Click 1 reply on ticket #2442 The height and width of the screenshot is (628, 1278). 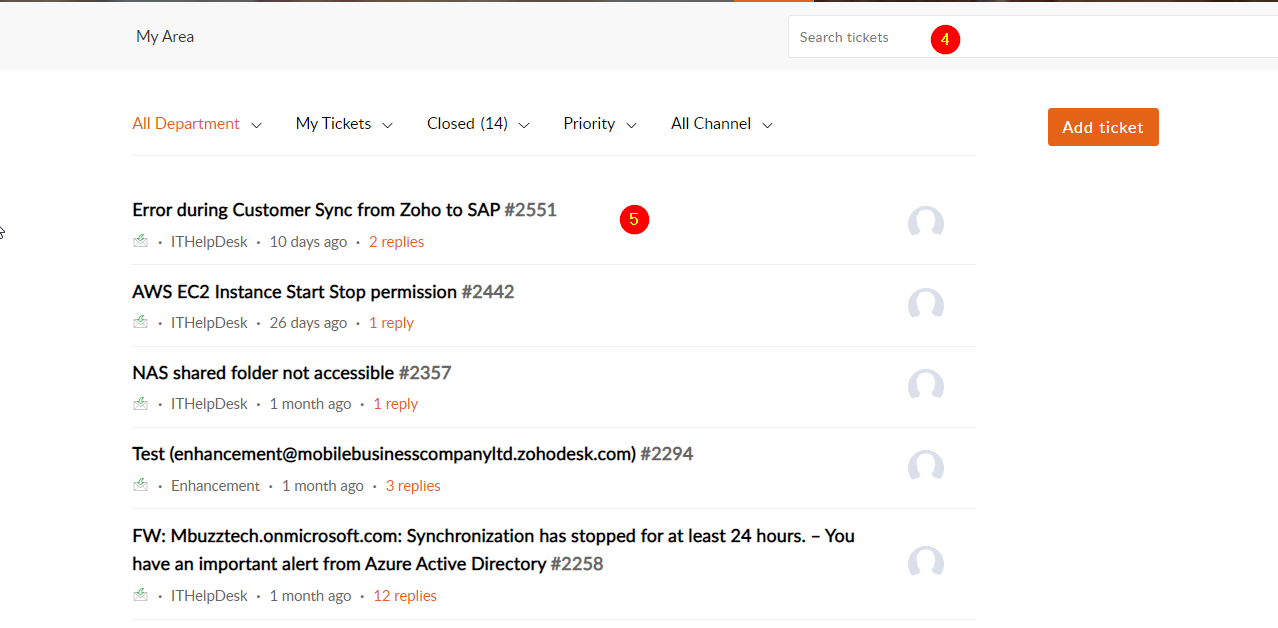(391, 323)
